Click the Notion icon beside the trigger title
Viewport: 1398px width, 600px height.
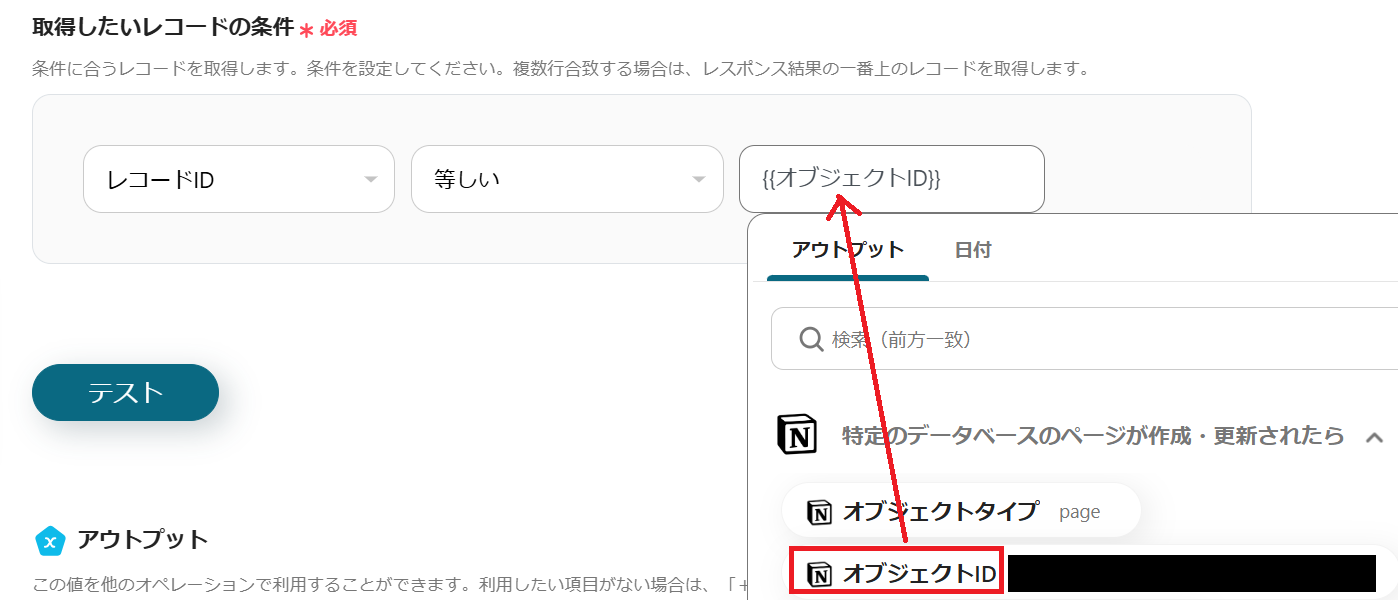pos(797,435)
